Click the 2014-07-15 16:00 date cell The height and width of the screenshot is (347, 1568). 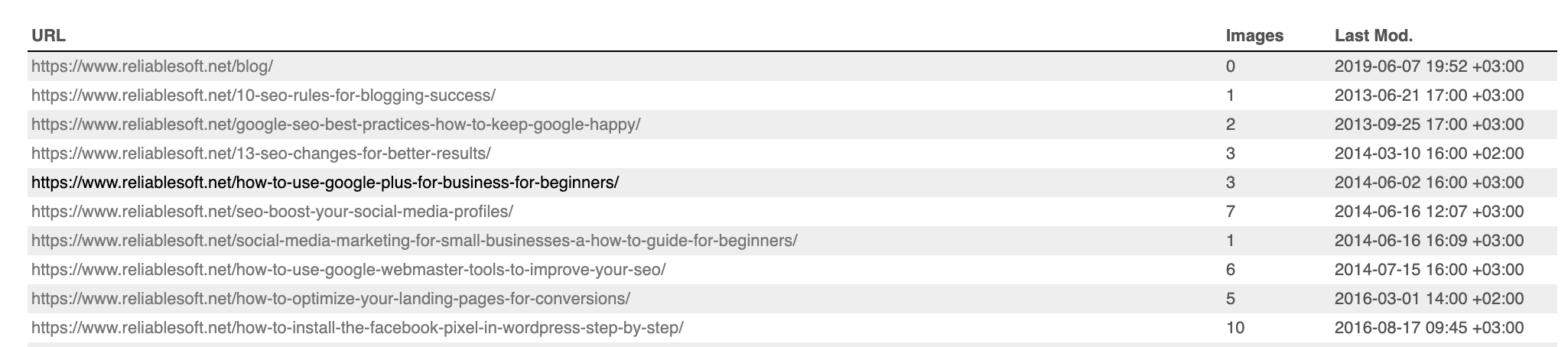1428,270
